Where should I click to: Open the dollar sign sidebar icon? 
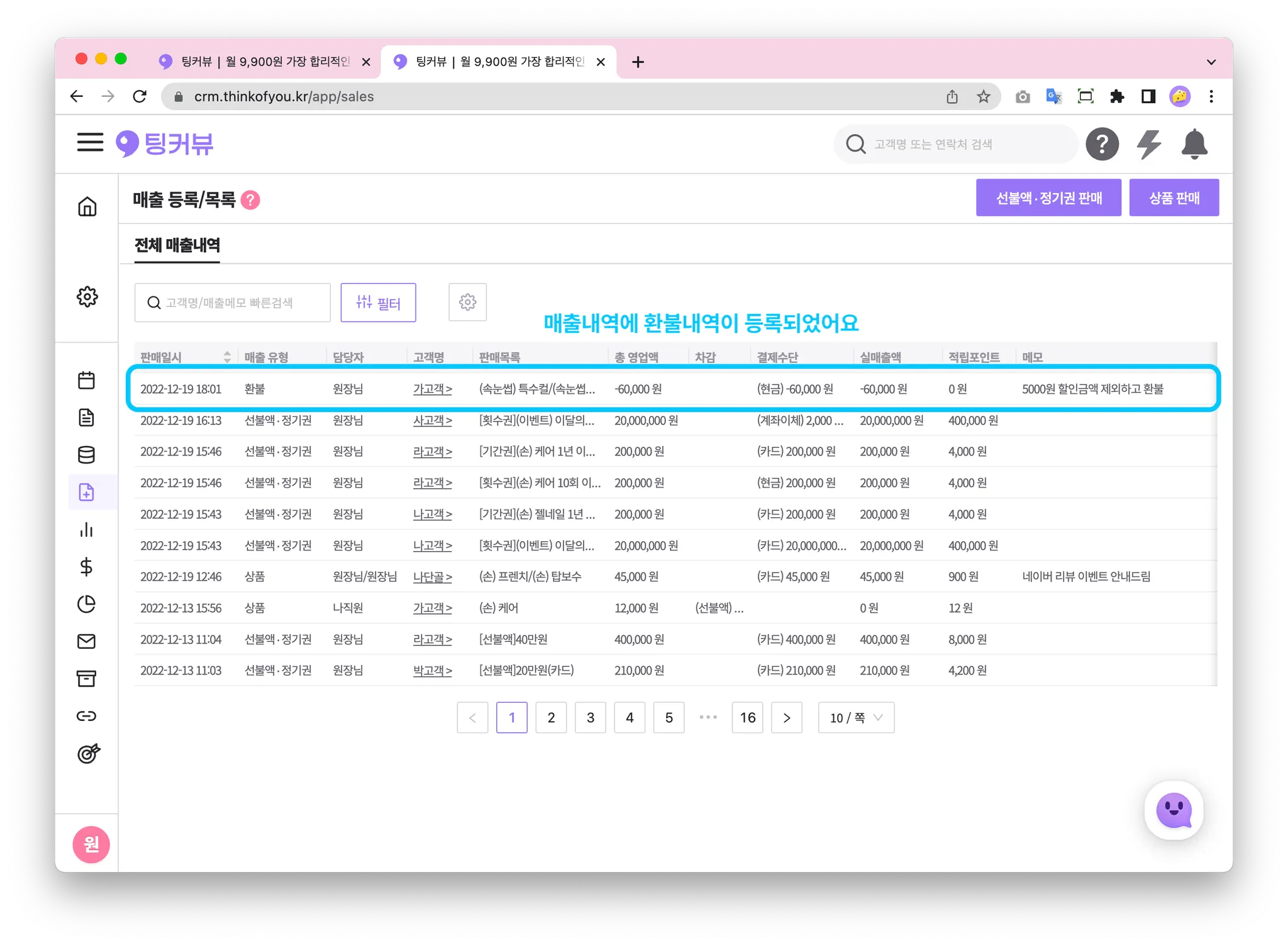(x=86, y=567)
